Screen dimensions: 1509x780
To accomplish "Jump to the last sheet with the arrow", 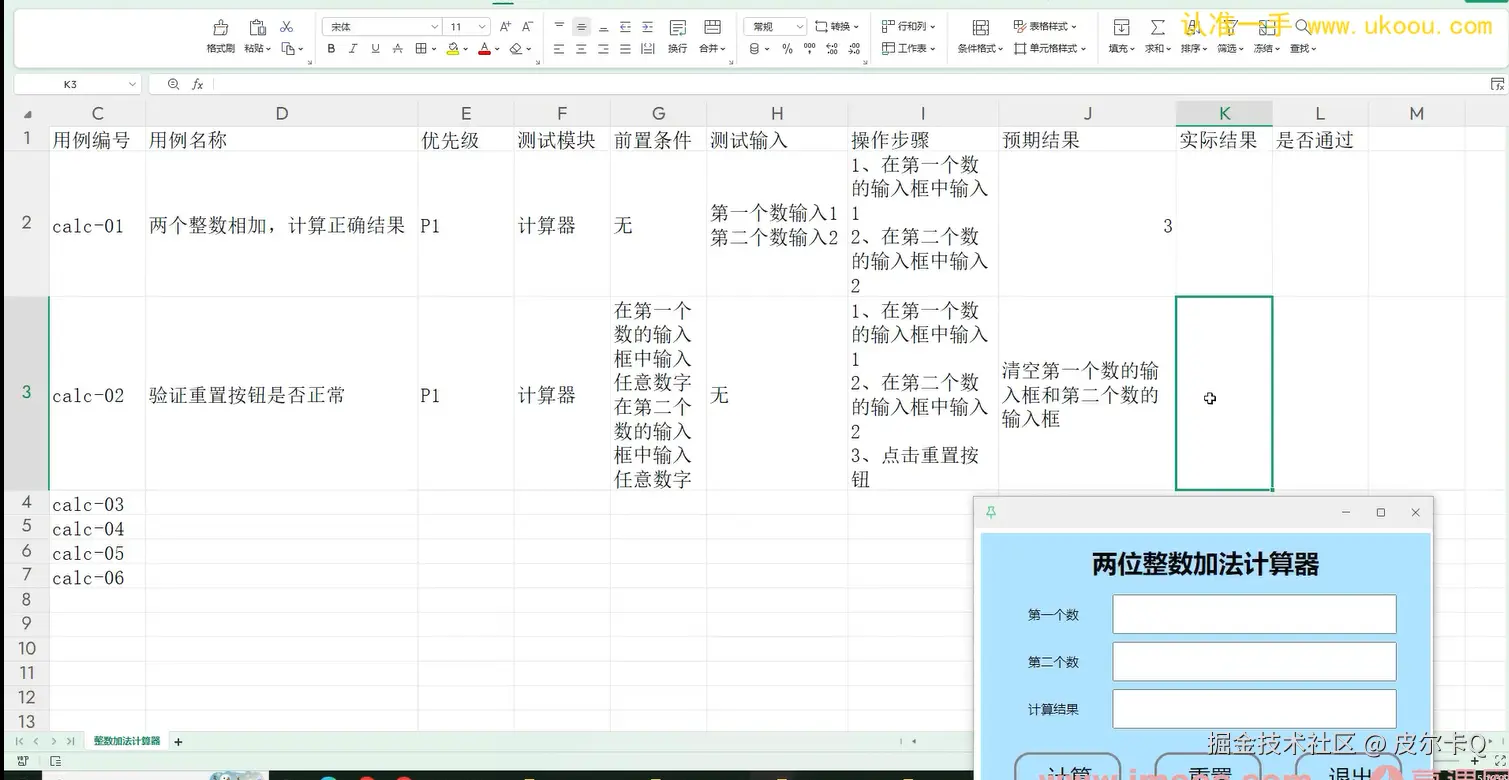I will click(70, 742).
